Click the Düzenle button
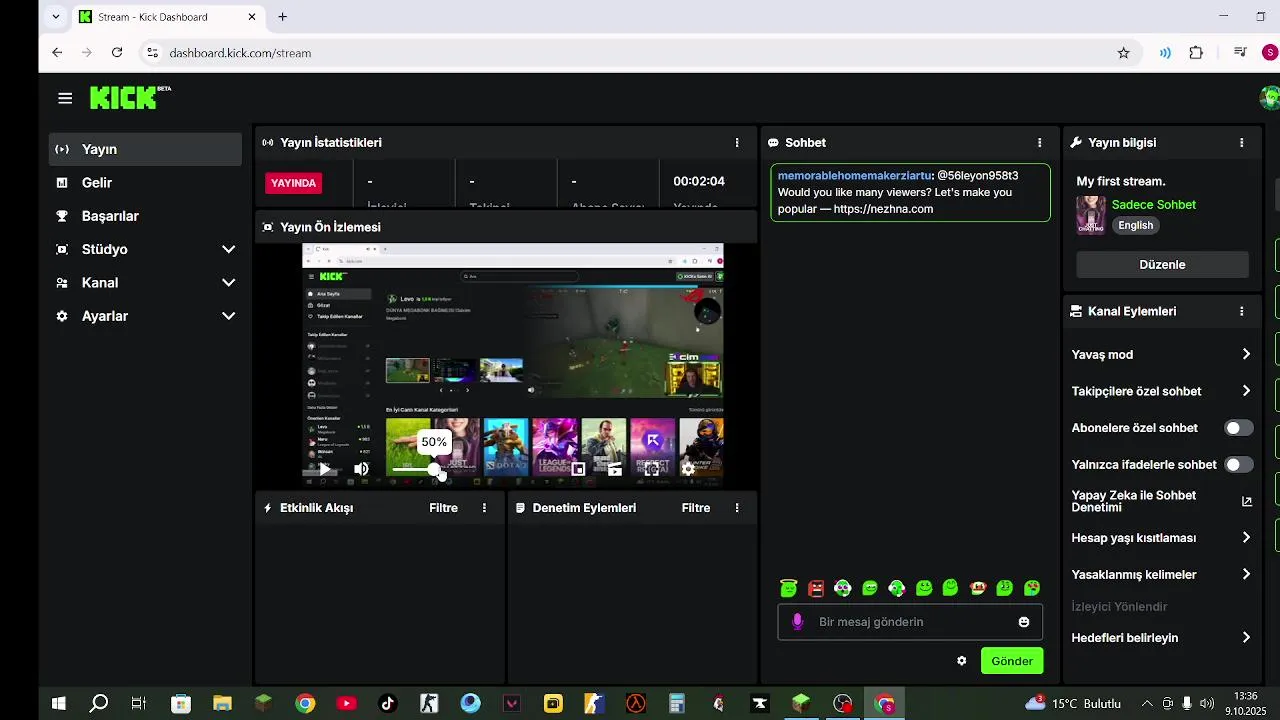 [x=1162, y=265]
